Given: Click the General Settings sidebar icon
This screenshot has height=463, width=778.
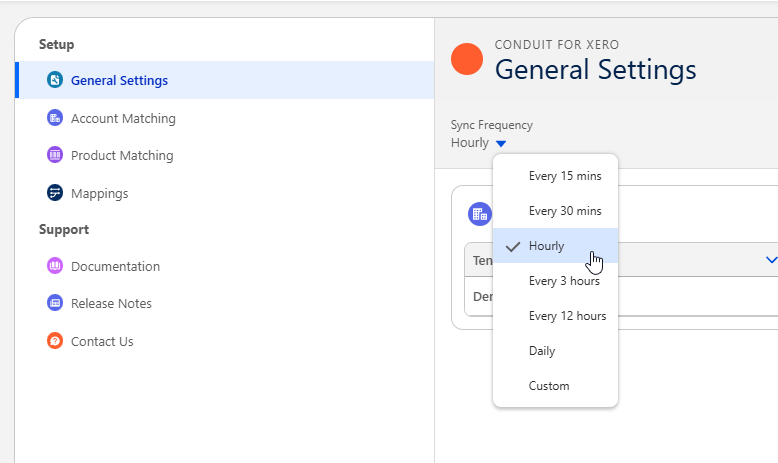Looking at the screenshot, I should (55, 80).
